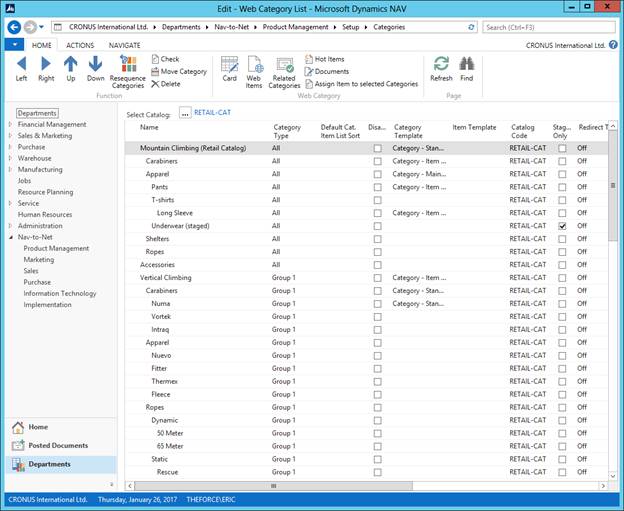Sort by the Category Type column header
Image resolution: width=624 pixels, height=511 pixels.
pyautogui.click(x=287, y=131)
